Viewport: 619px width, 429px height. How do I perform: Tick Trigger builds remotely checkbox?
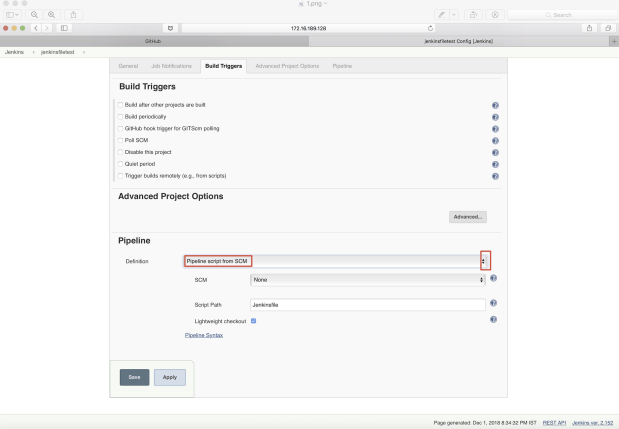pos(120,176)
